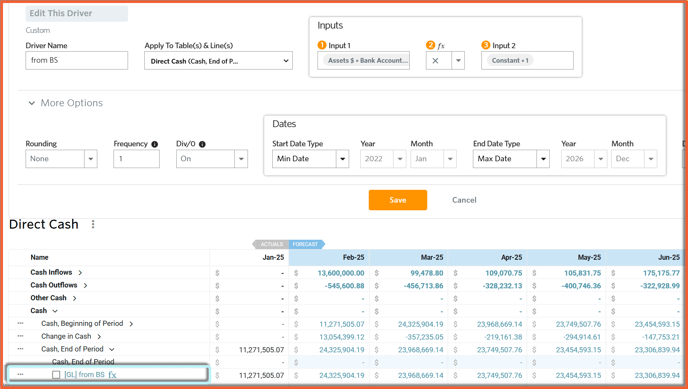The height and width of the screenshot is (389, 688).
Task: Click Cash Outflows Apr-25 value -328,232.13
Action: click(502, 286)
